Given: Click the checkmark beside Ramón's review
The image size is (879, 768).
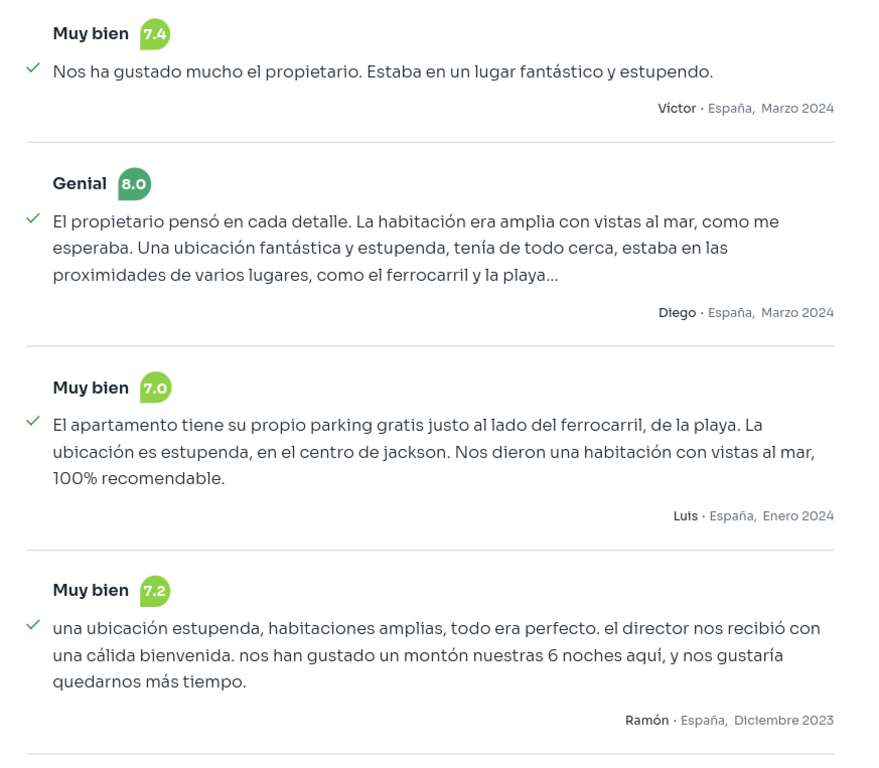Looking at the screenshot, I should 33,625.
